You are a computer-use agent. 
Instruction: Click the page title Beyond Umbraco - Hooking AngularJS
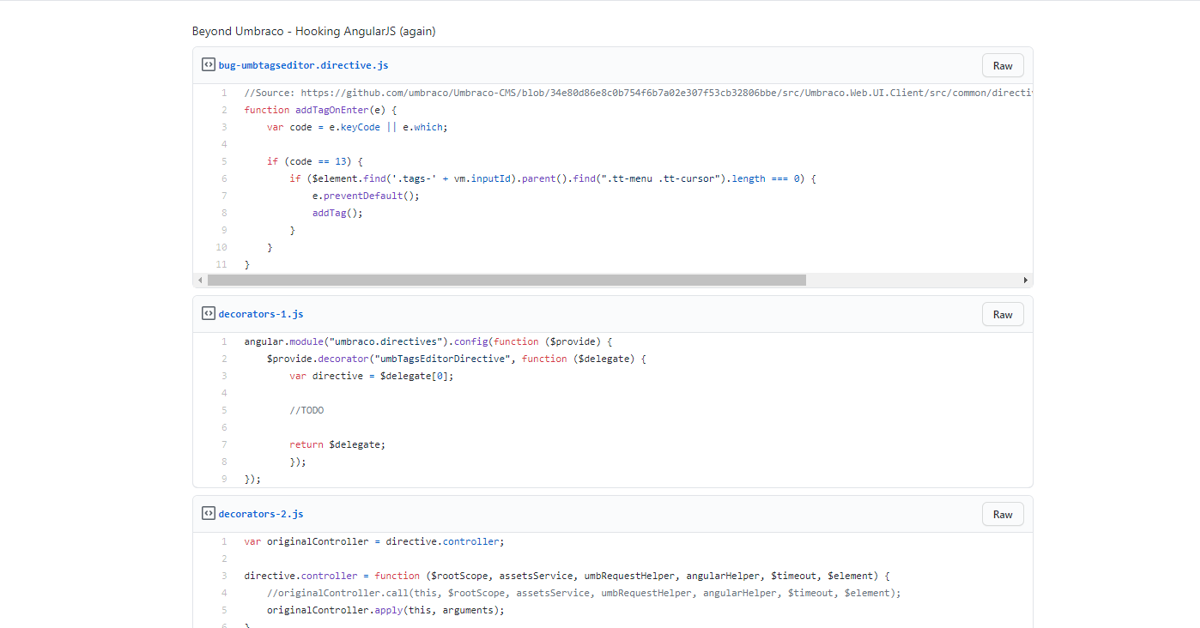pos(313,31)
